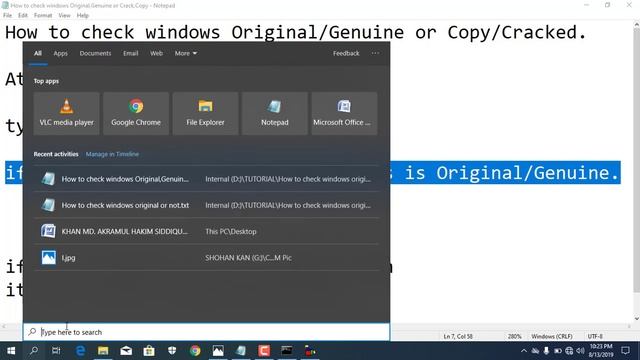
Task: Click the last pinned taskbar app icon
Action: (x=310, y=351)
